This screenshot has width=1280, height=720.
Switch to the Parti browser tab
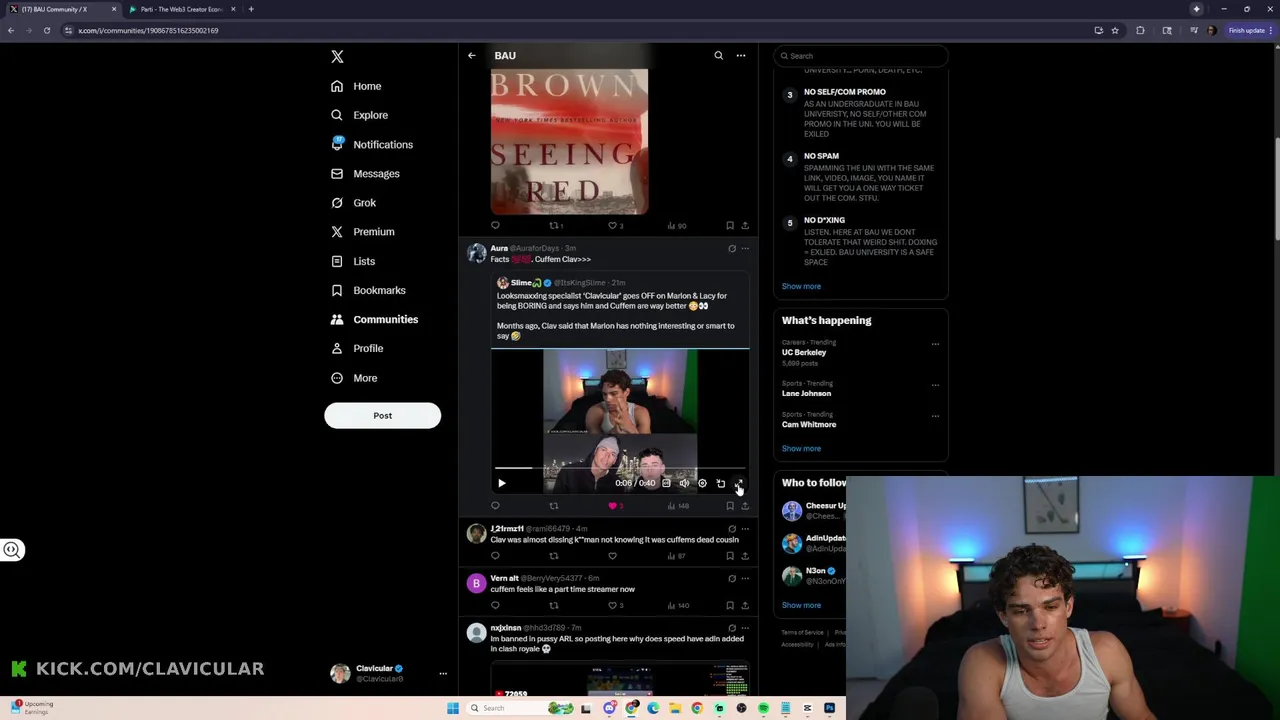coord(180,9)
